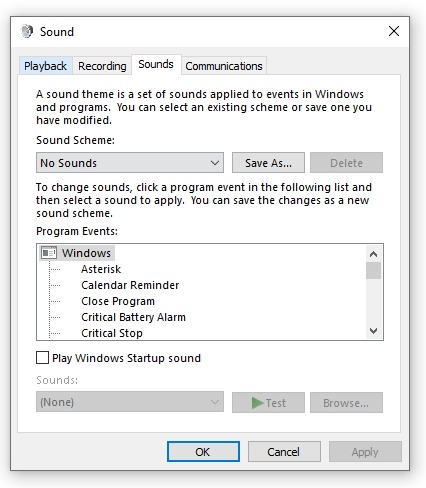Image resolution: width=426 pixels, height=488 pixels.
Task: Select the Calendar Reminder event
Action: 130,285
